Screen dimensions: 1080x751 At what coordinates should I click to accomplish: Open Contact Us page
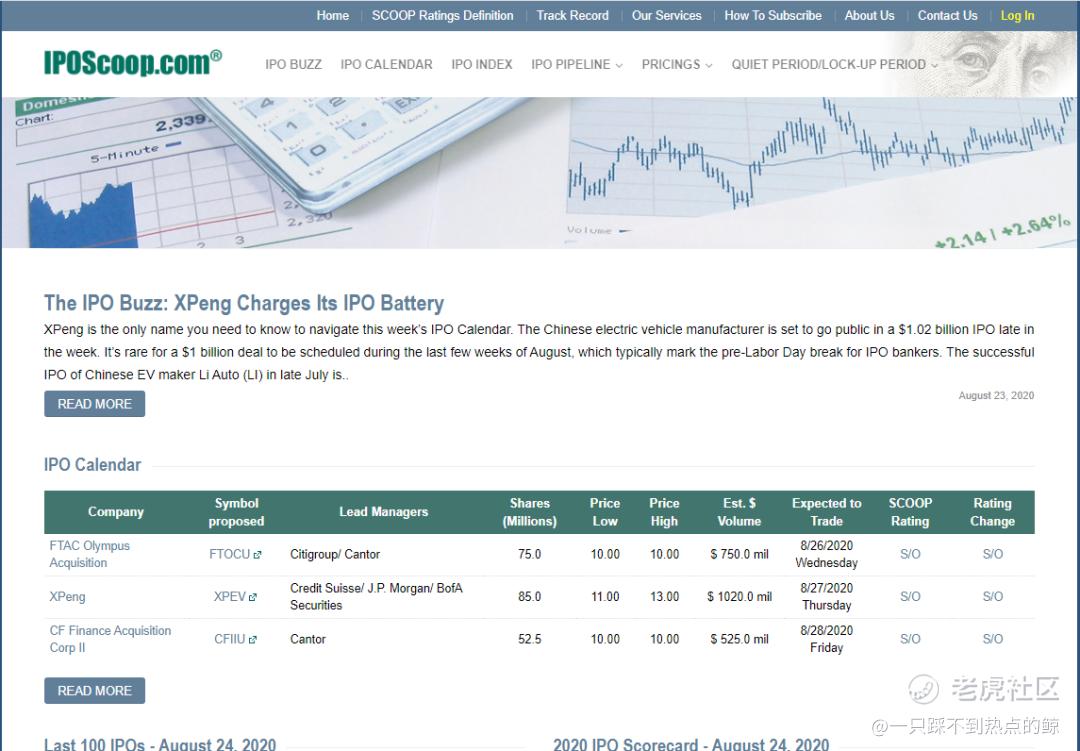[947, 15]
